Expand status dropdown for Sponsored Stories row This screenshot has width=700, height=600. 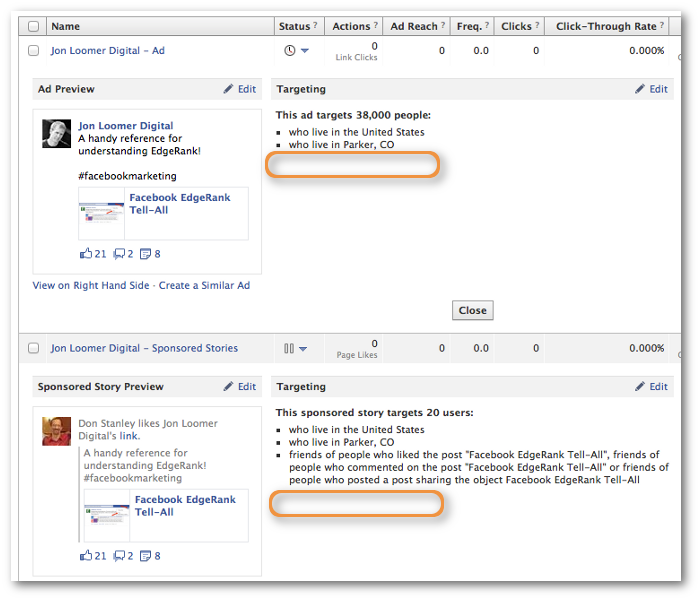click(x=303, y=348)
